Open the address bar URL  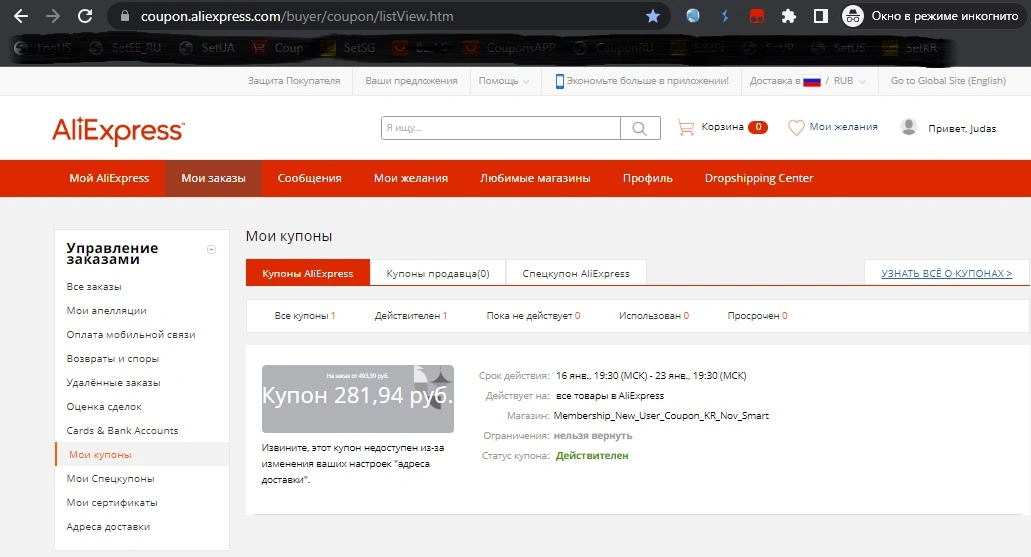297,16
